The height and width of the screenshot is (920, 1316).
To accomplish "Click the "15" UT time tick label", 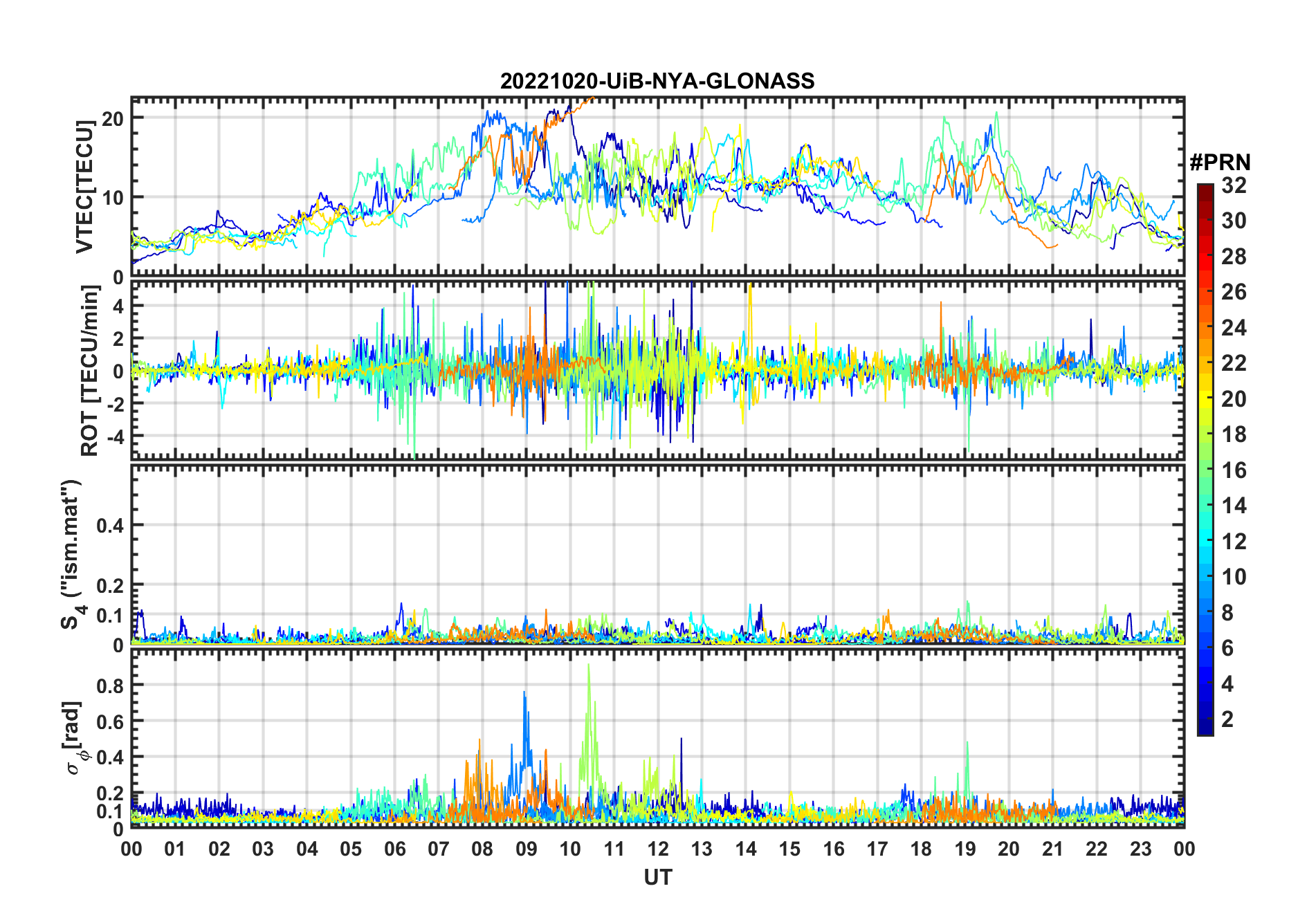I will [x=789, y=849].
